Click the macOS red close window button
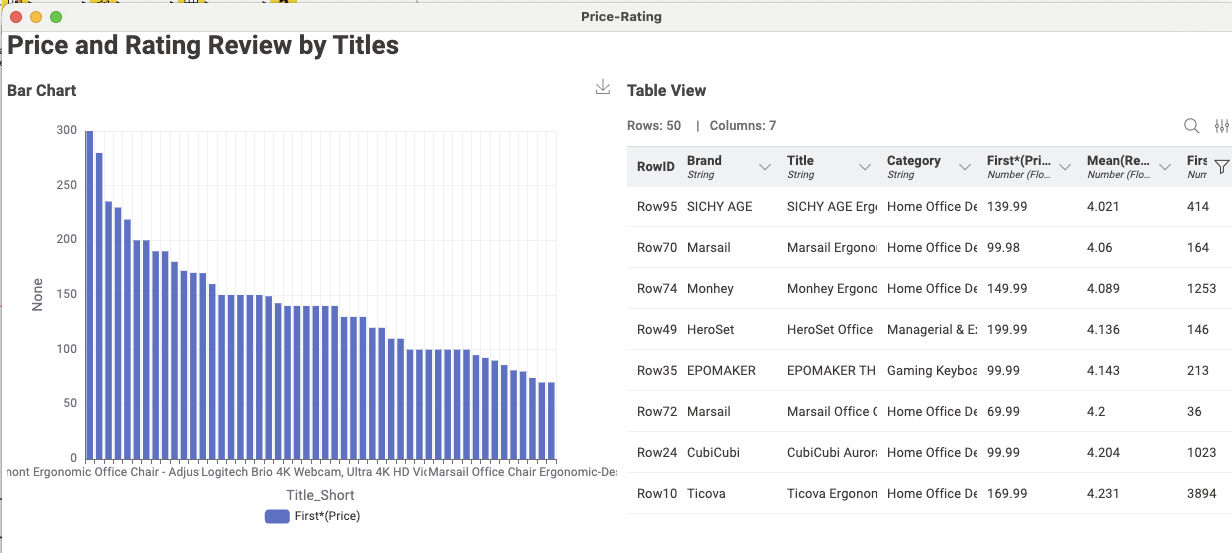The image size is (1232, 553). coord(16,17)
